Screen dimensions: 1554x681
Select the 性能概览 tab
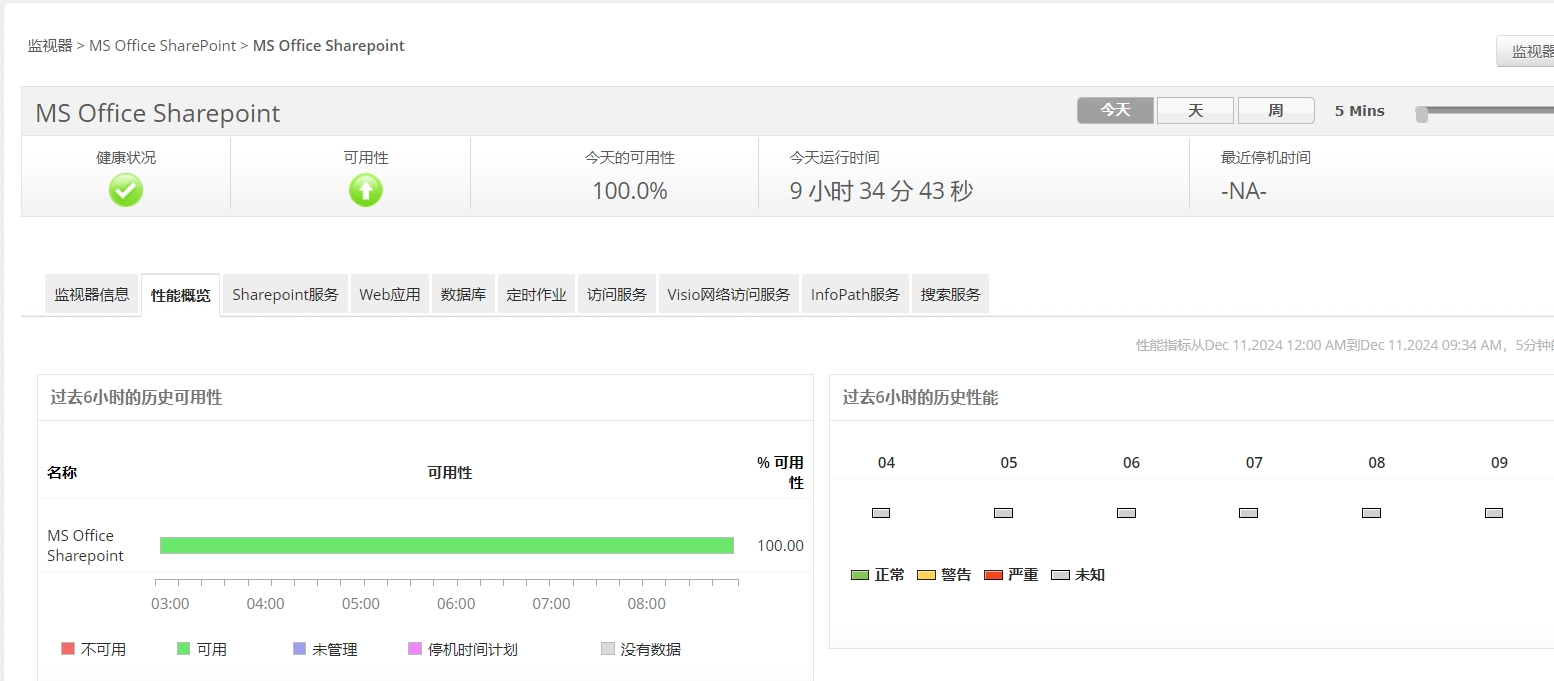(181, 296)
